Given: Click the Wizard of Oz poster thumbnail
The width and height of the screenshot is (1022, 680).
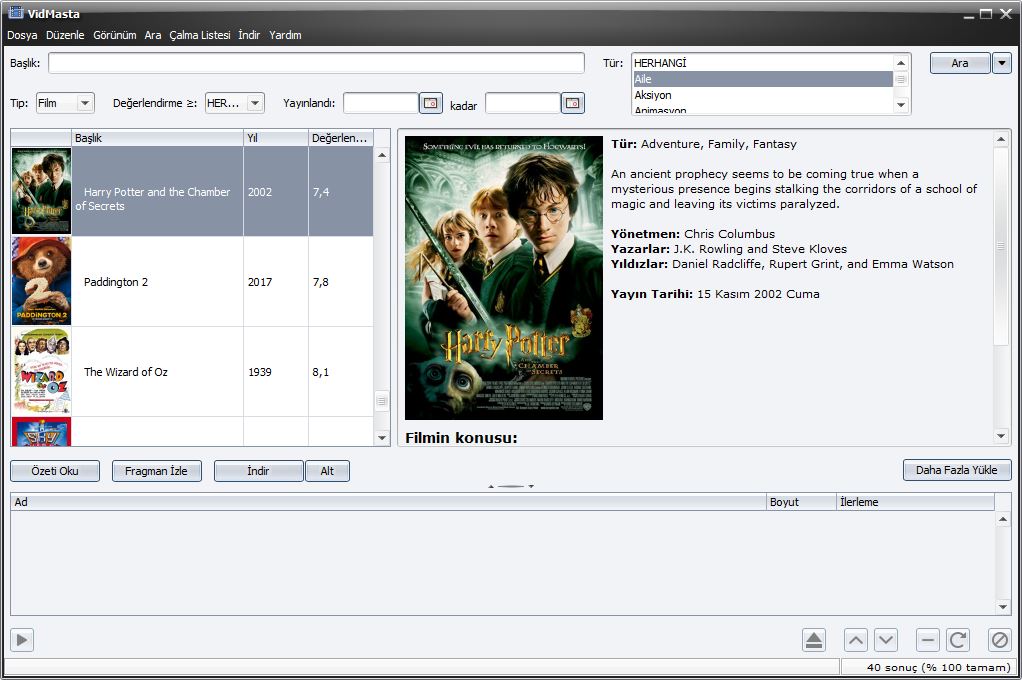Looking at the screenshot, I should pyautogui.click(x=41, y=371).
